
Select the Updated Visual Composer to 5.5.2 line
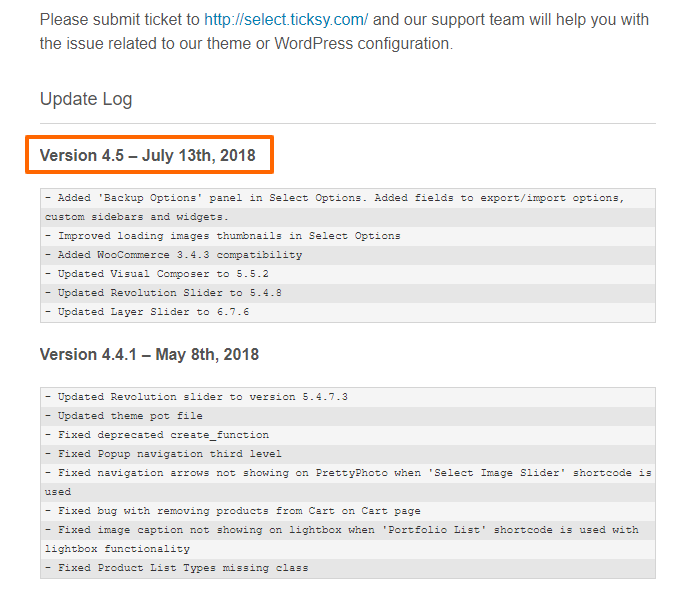click(348, 274)
